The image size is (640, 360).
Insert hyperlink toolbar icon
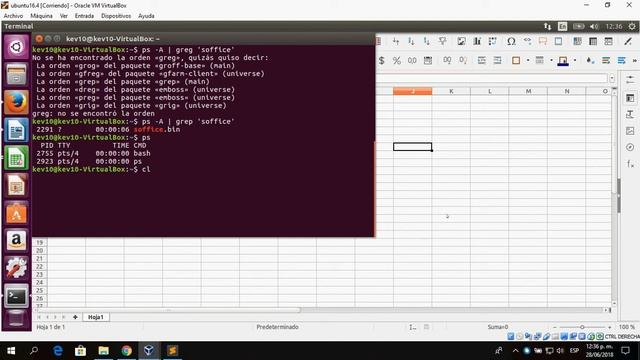[527, 41]
